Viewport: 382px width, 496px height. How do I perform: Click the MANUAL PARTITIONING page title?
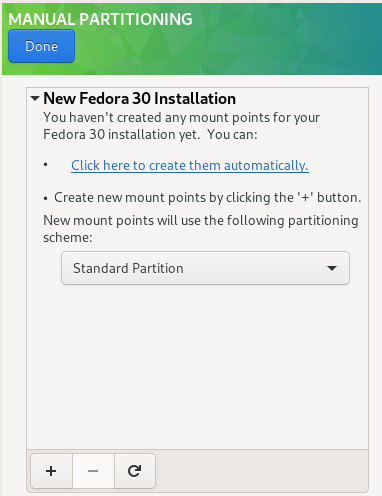tap(100, 19)
